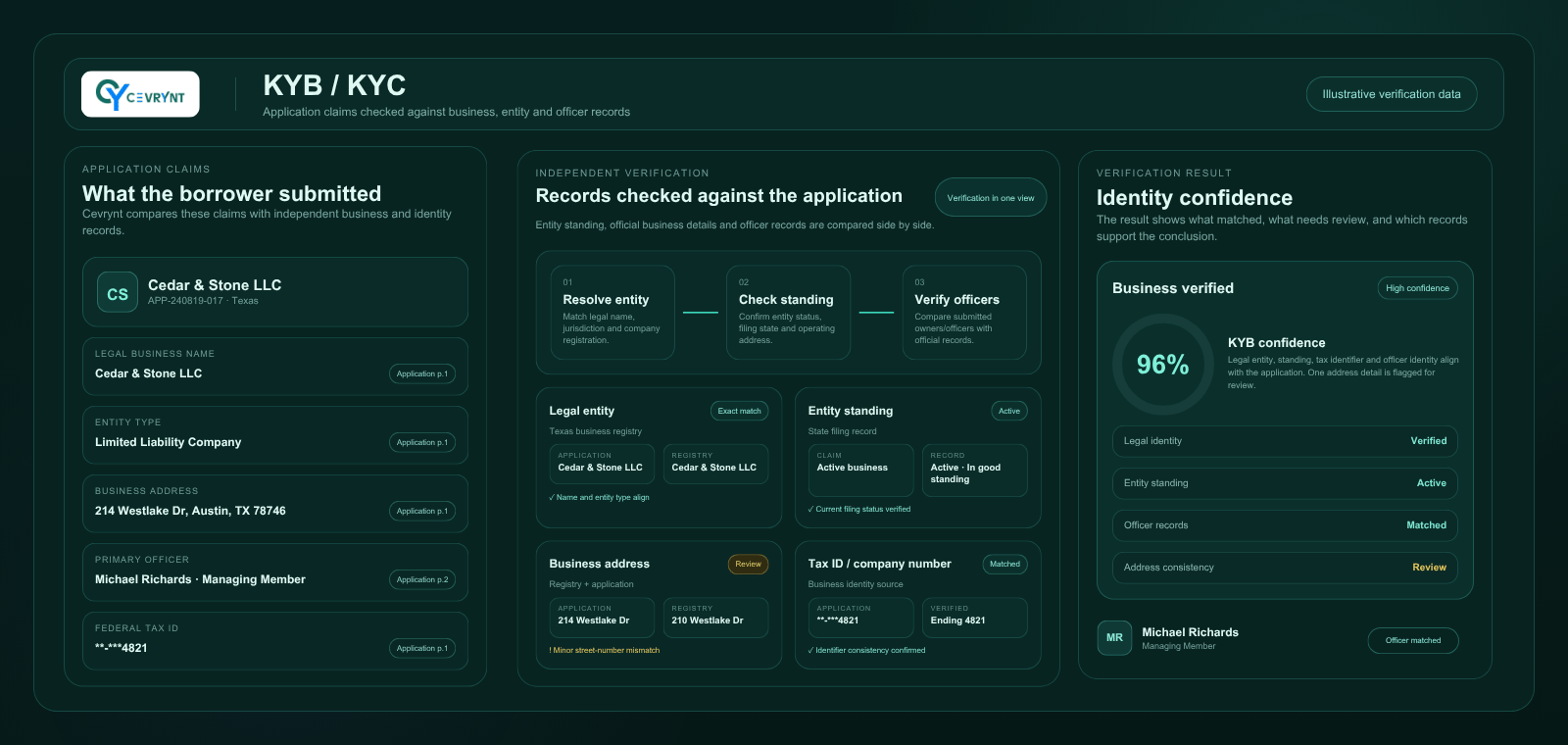
Task: Click Name and entity type align note
Action: pos(600,497)
